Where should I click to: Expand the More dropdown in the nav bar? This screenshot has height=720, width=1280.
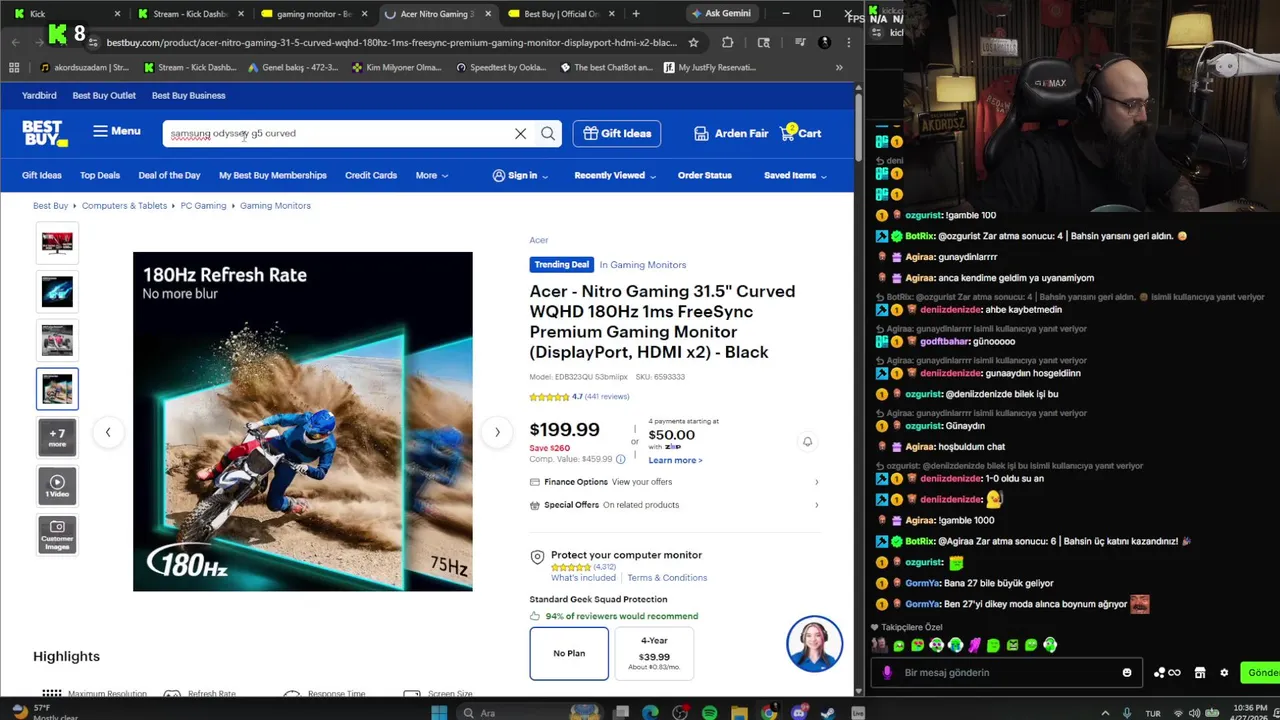tap(432, 175)
